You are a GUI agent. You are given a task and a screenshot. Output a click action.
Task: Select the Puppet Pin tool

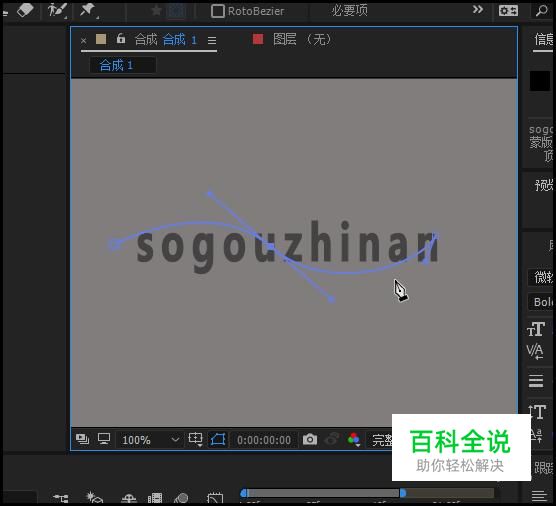click(x=88, y=10)
